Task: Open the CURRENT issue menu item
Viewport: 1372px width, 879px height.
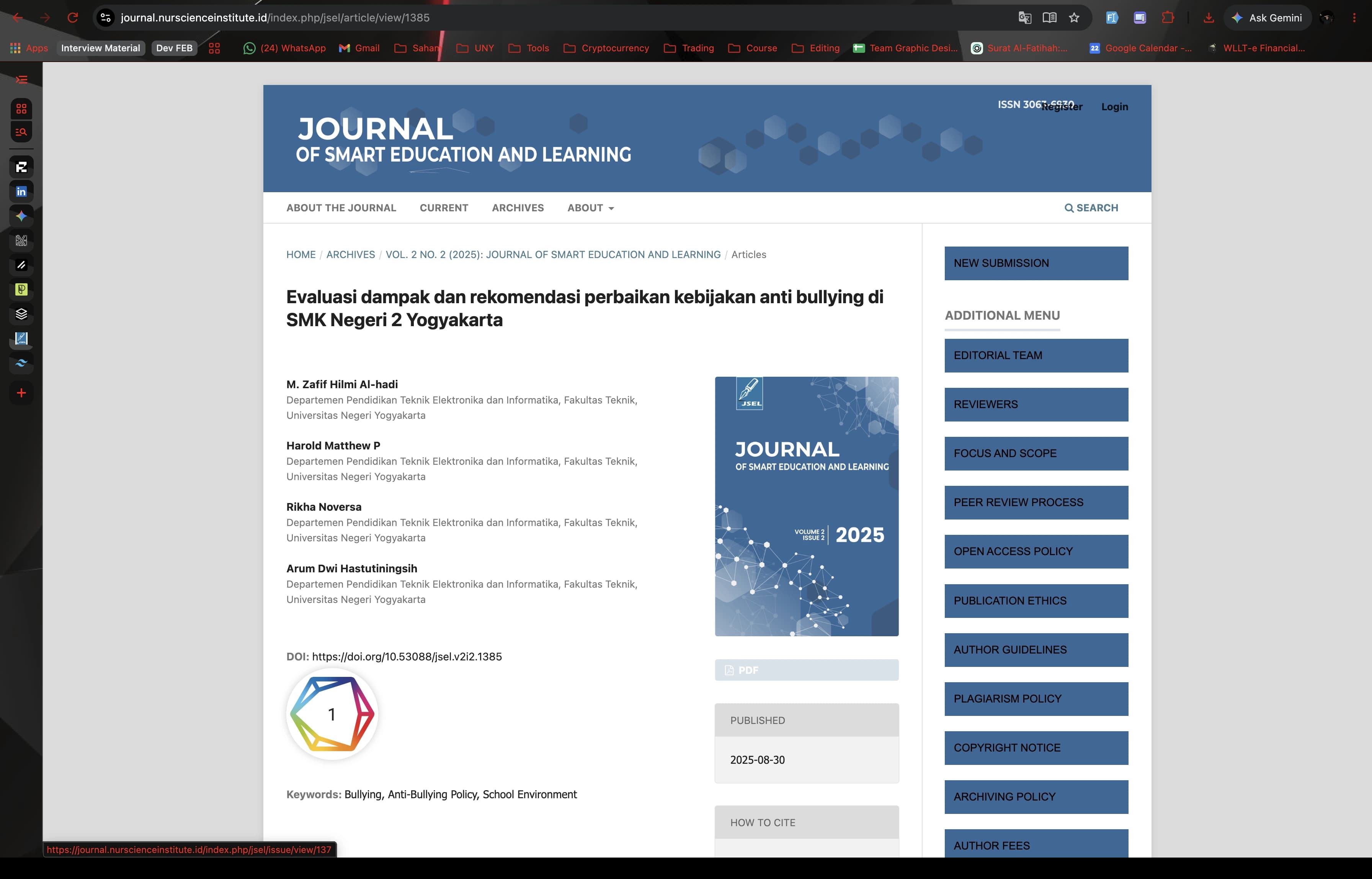Action: pos(444,208)
